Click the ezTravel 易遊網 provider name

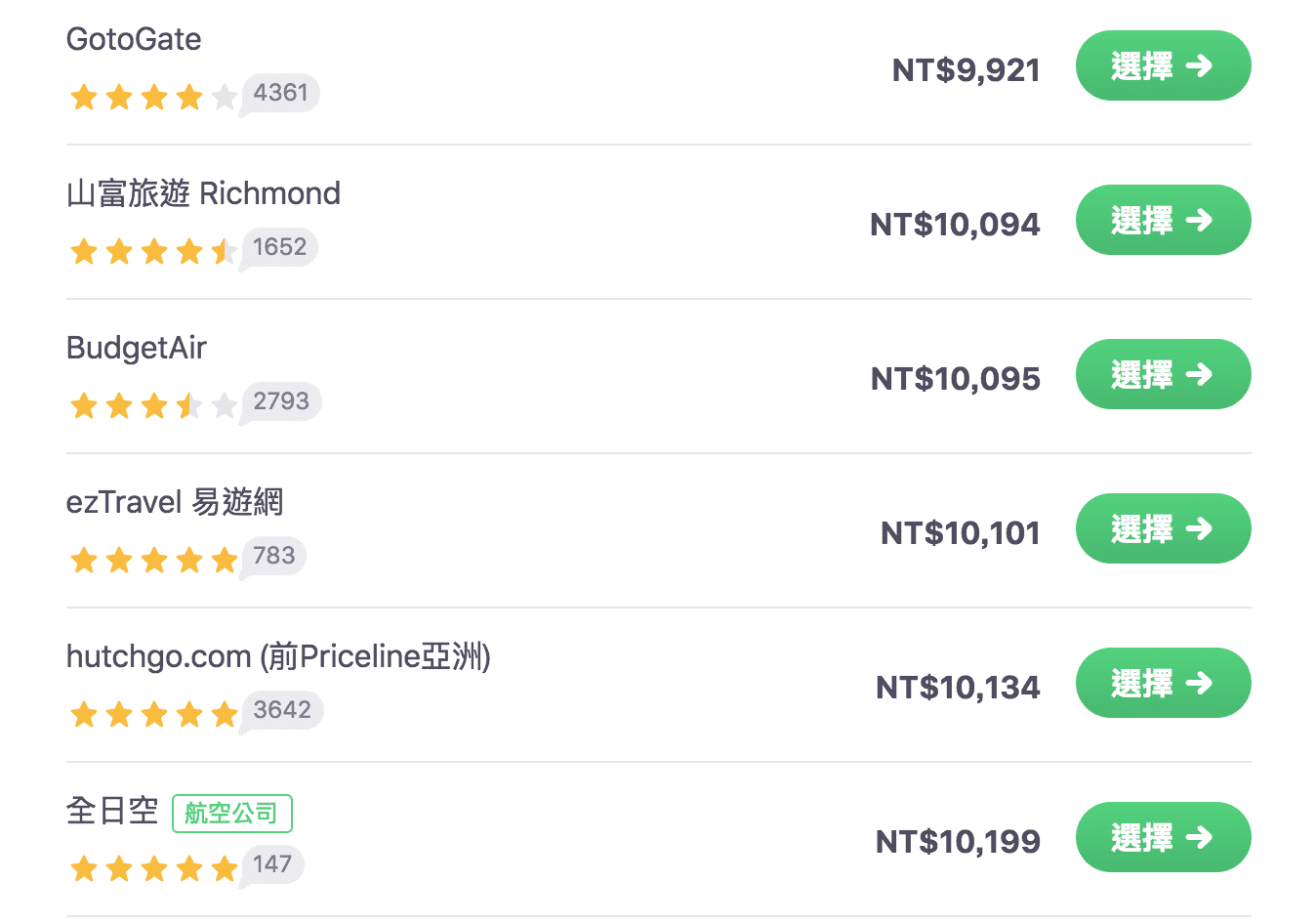tap(175, 502)
